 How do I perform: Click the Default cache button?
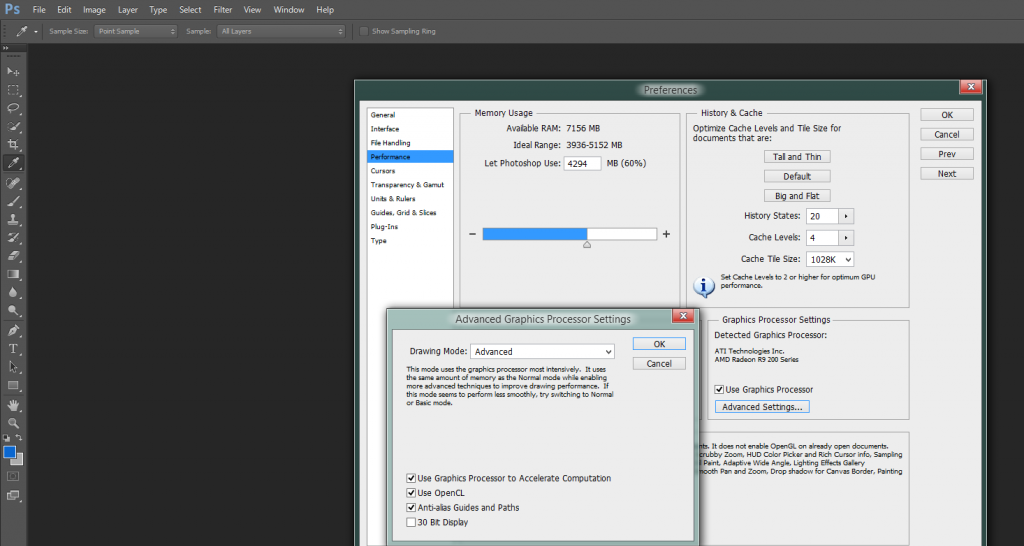click(x=797, y=176)
